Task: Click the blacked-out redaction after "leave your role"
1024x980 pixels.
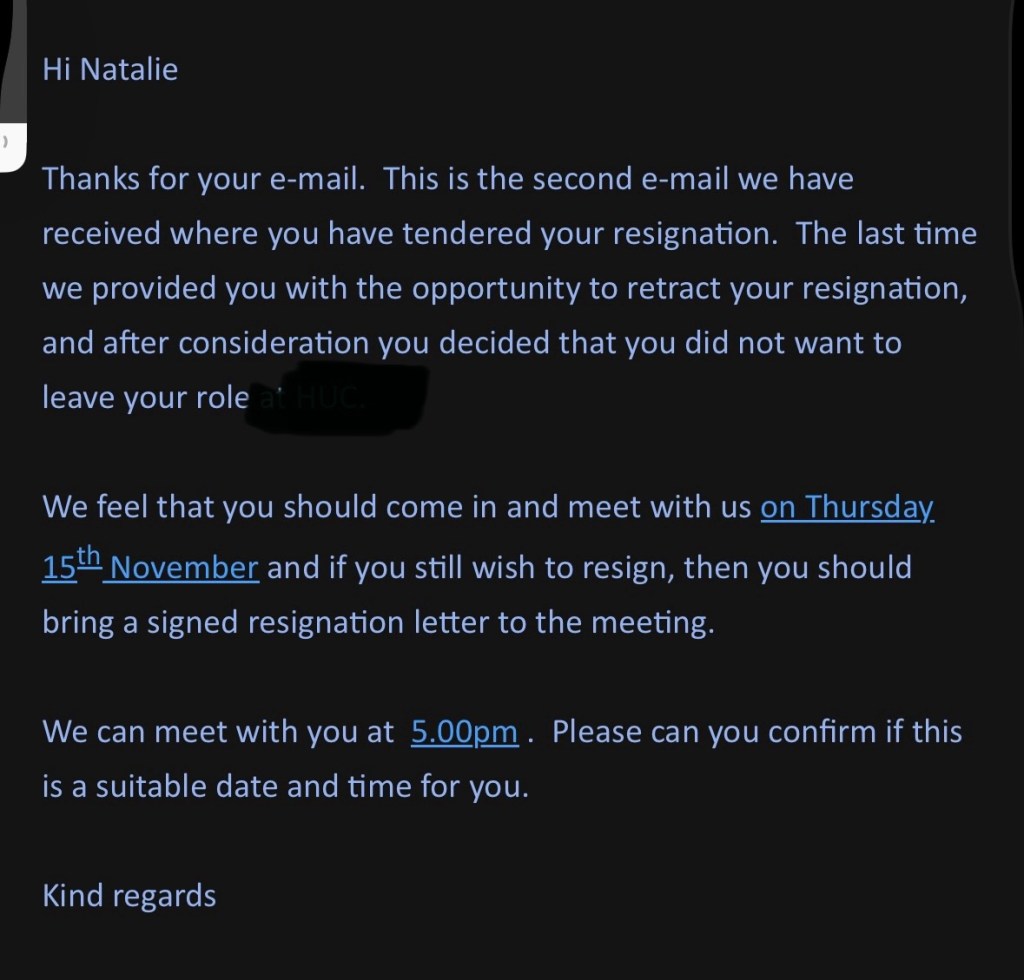Action: [340, 397]
